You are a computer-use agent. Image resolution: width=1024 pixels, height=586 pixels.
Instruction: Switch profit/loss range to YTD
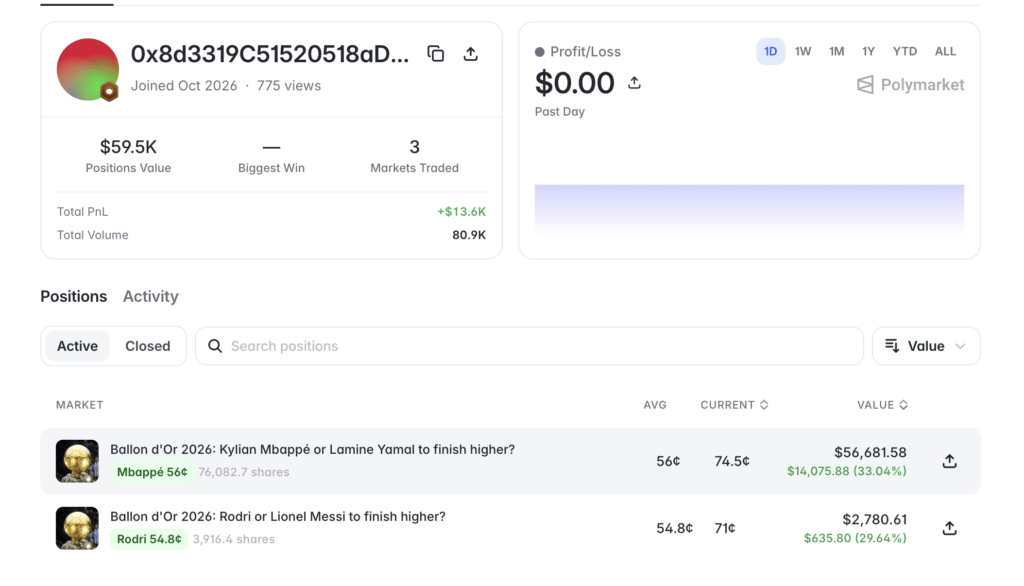tap(904, 52)
